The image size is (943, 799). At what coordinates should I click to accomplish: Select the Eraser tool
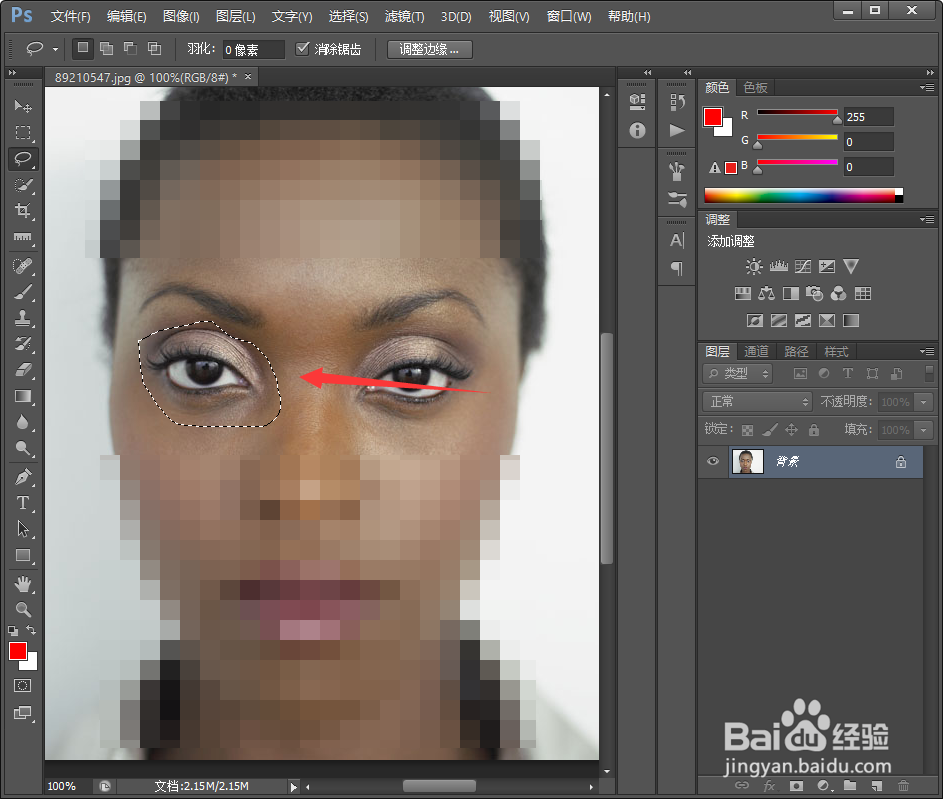point(23,370)
